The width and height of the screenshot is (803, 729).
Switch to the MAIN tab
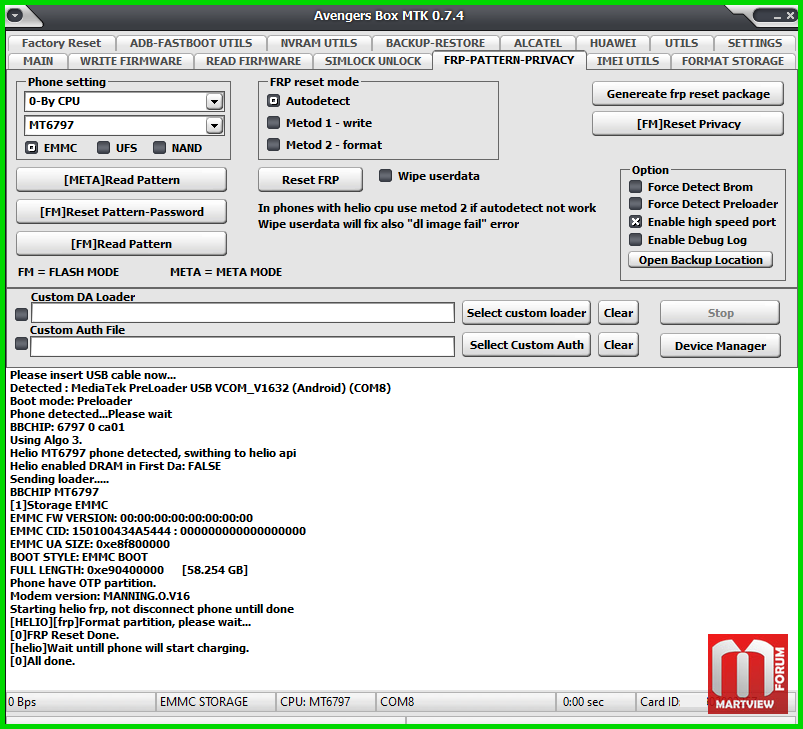pos(38,61)
